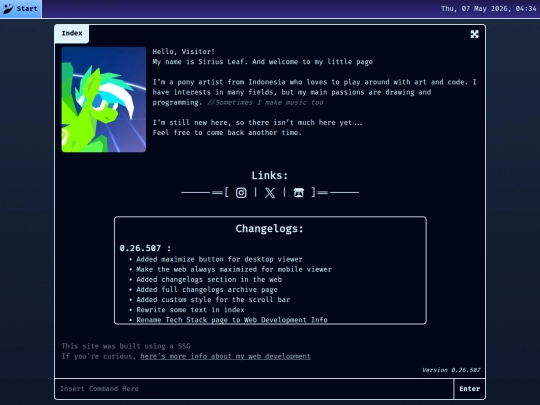This screenshot has height=405, width=540.
Task: Click the maximize window icon
Action: tap(474, 34)
